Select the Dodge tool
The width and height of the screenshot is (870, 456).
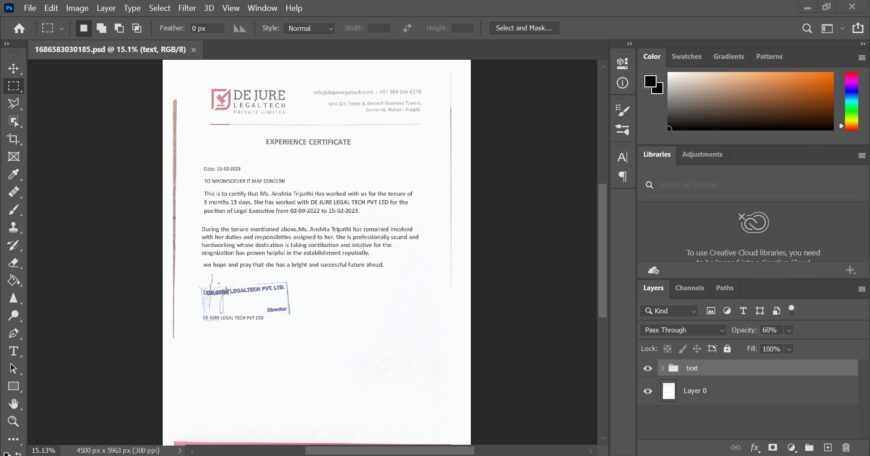[x=13, y=316]
